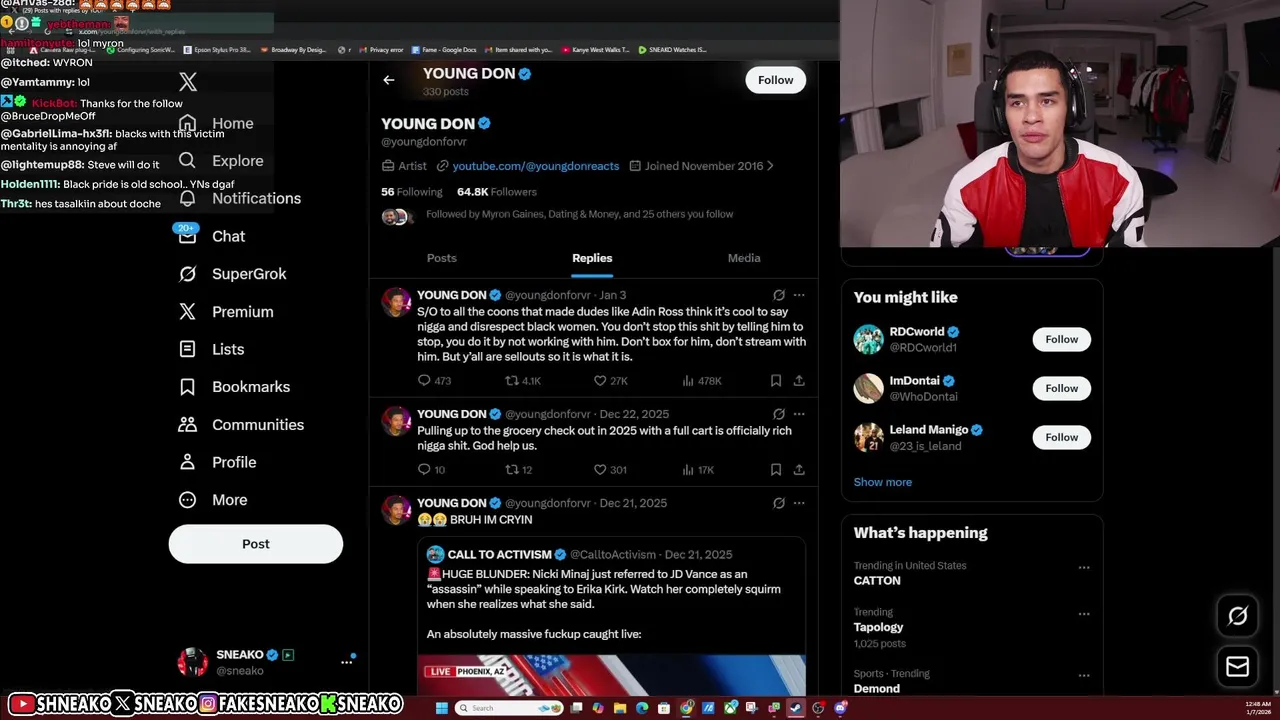This screenshot has width=1280, height=720.
Task: Switch to the Posts tab
Action: click(442, 258)
